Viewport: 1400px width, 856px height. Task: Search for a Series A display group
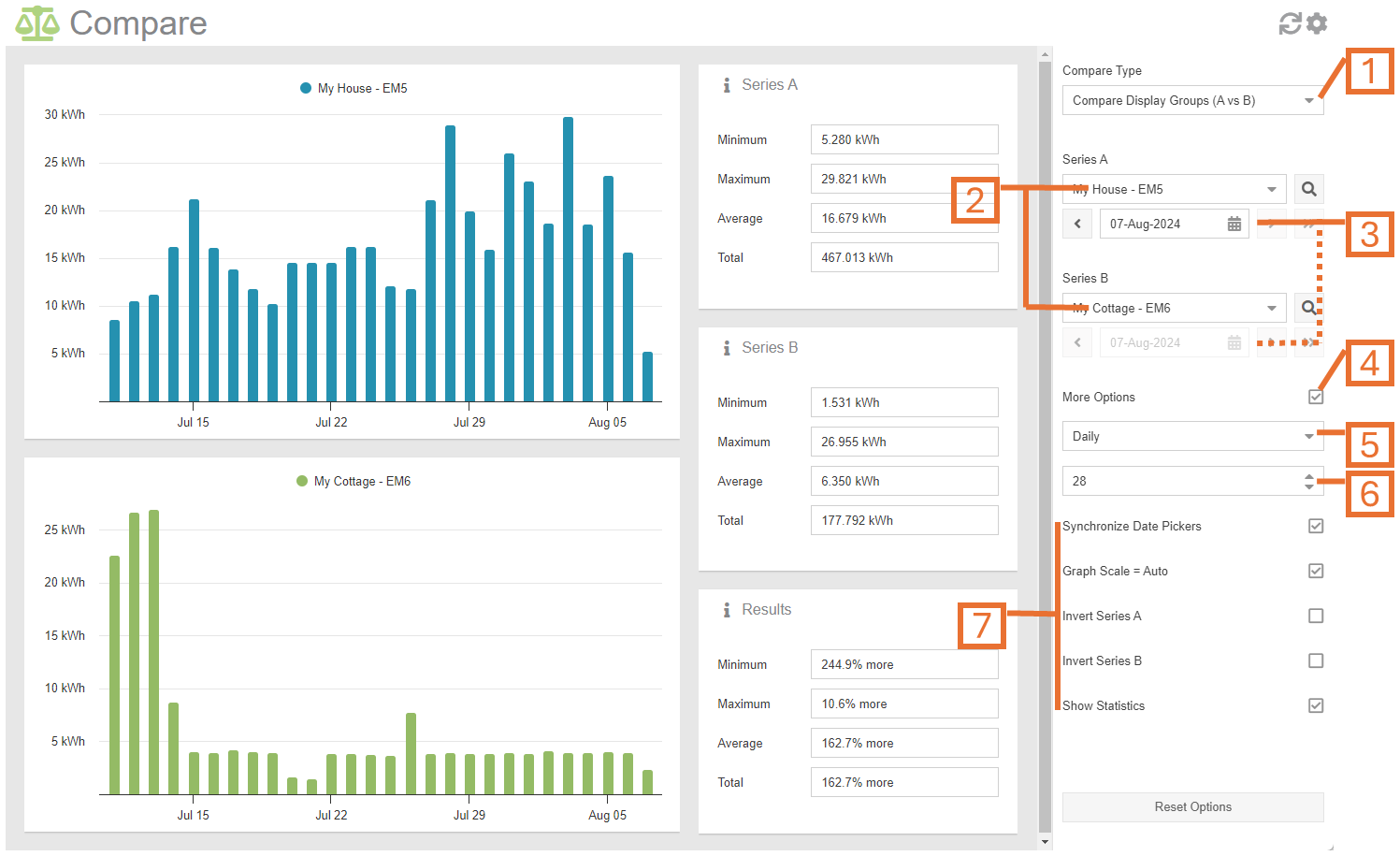pos(1309,189)
